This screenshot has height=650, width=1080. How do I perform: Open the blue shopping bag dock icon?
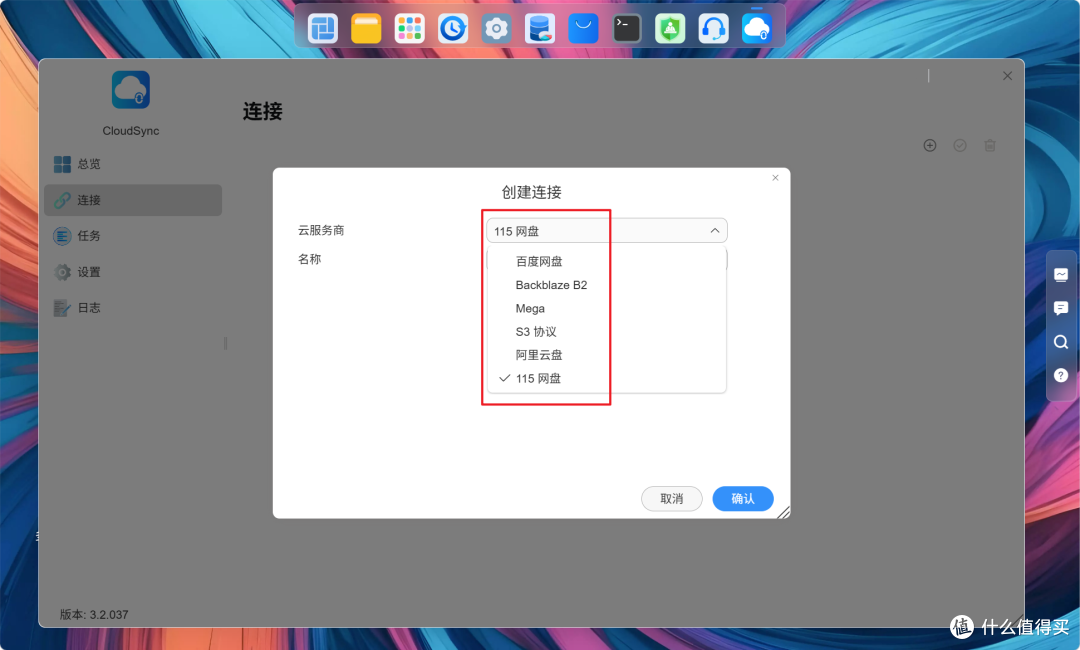583,29
